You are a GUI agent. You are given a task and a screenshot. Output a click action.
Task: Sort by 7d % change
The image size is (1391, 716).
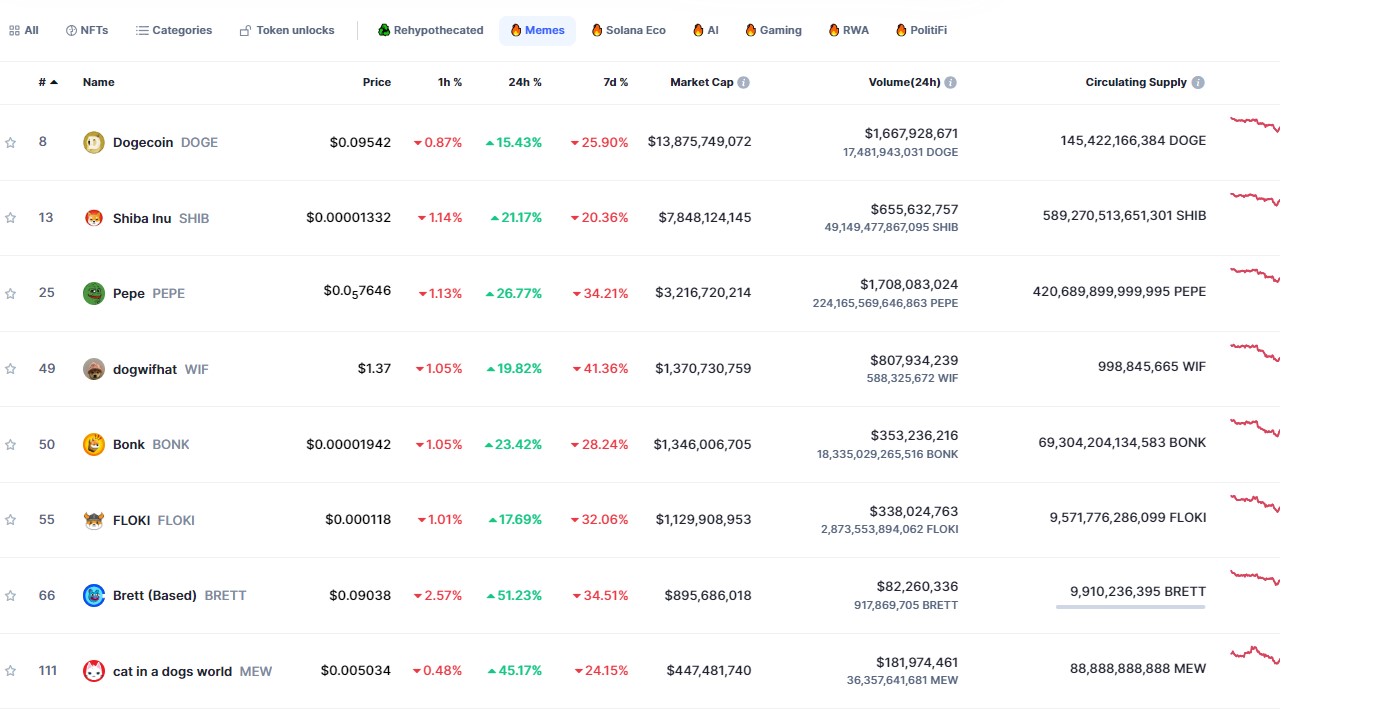[615, 83]
